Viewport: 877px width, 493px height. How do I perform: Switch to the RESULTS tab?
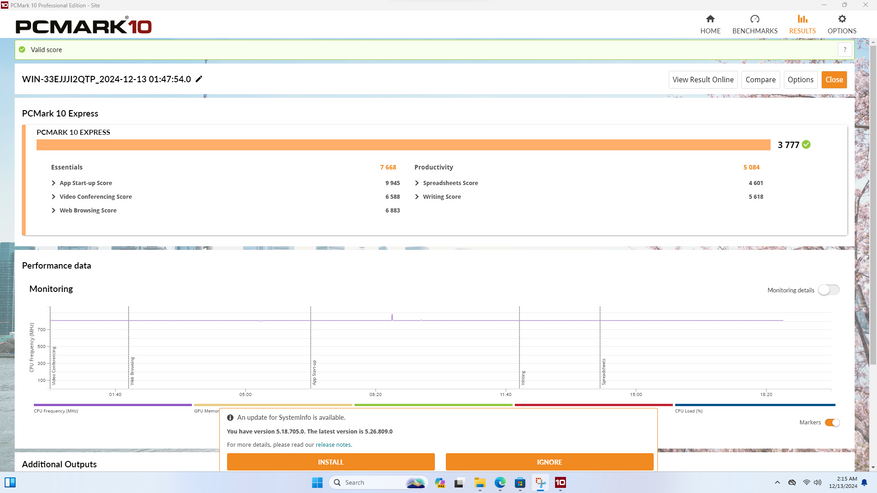point(802,24)
